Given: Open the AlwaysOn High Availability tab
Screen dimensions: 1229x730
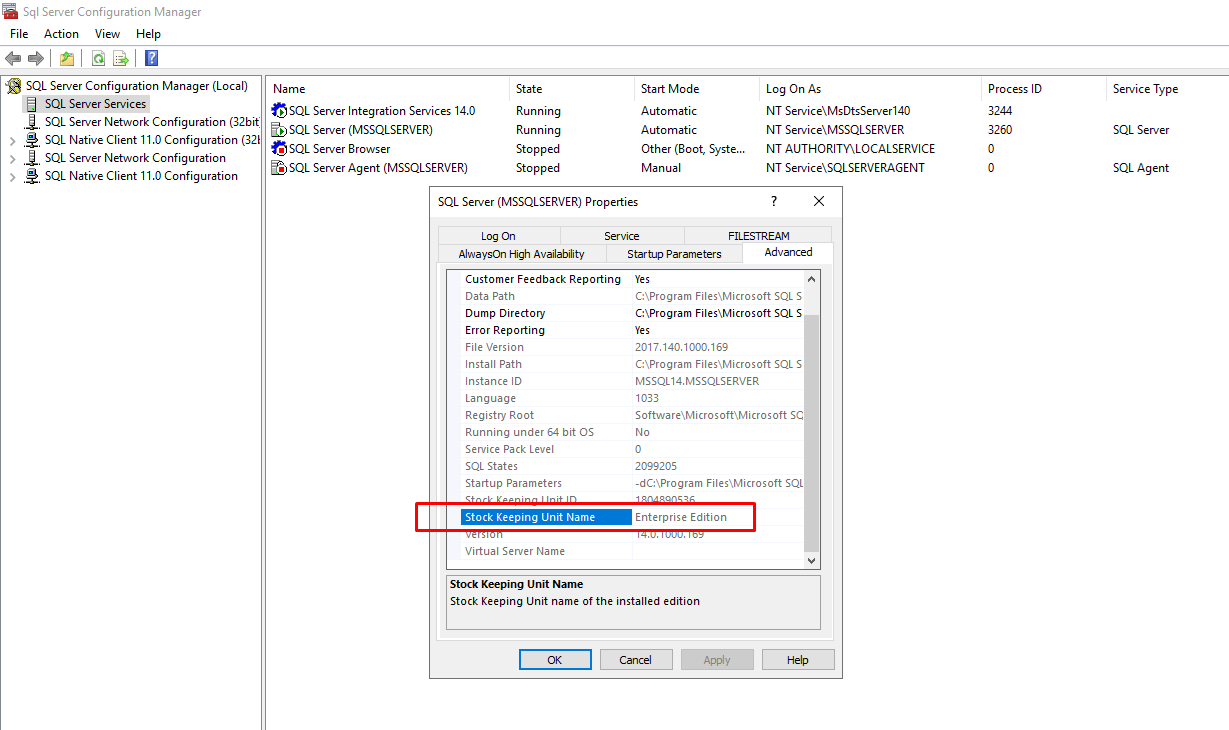Looking at the screenshot, I should (521, 254).
